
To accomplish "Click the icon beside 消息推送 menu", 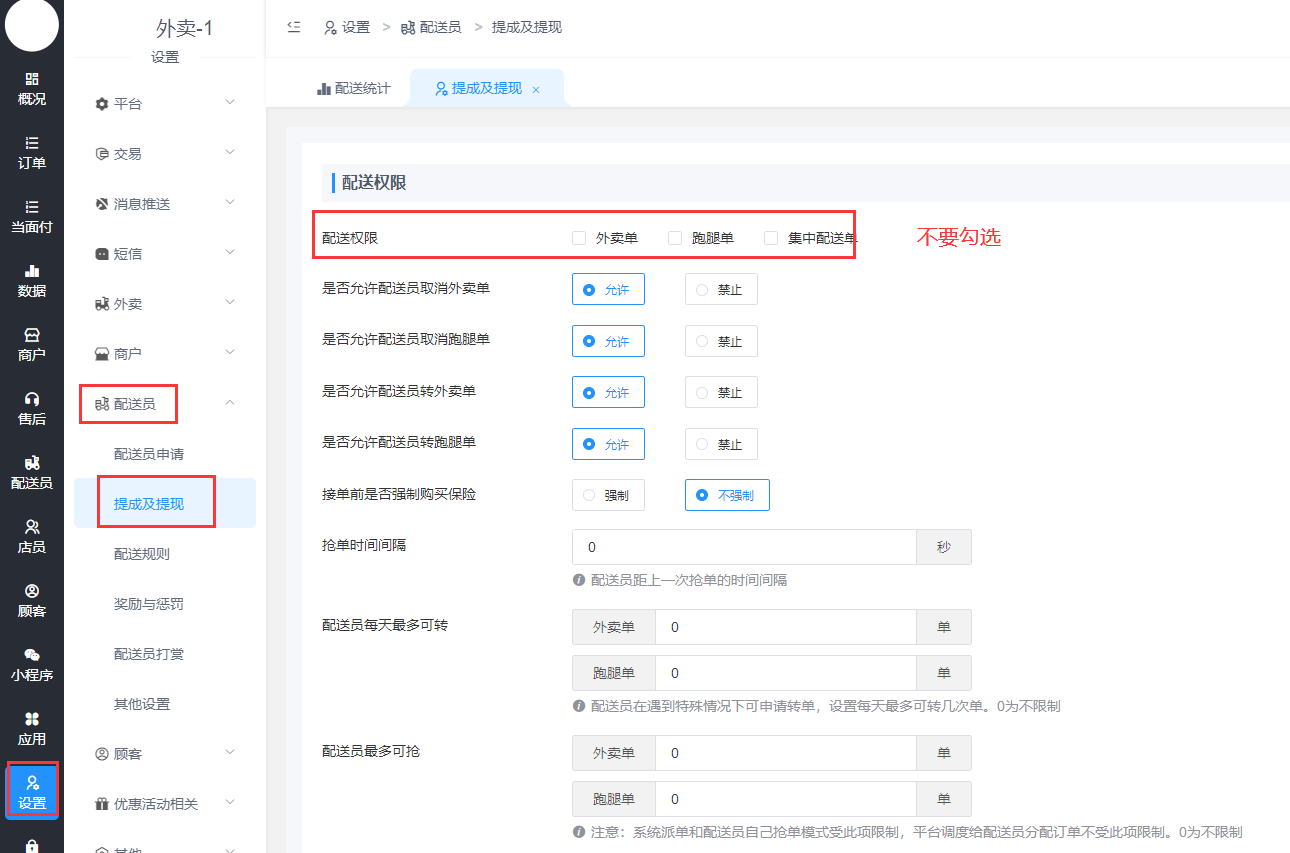I will [x=102, y=204].
